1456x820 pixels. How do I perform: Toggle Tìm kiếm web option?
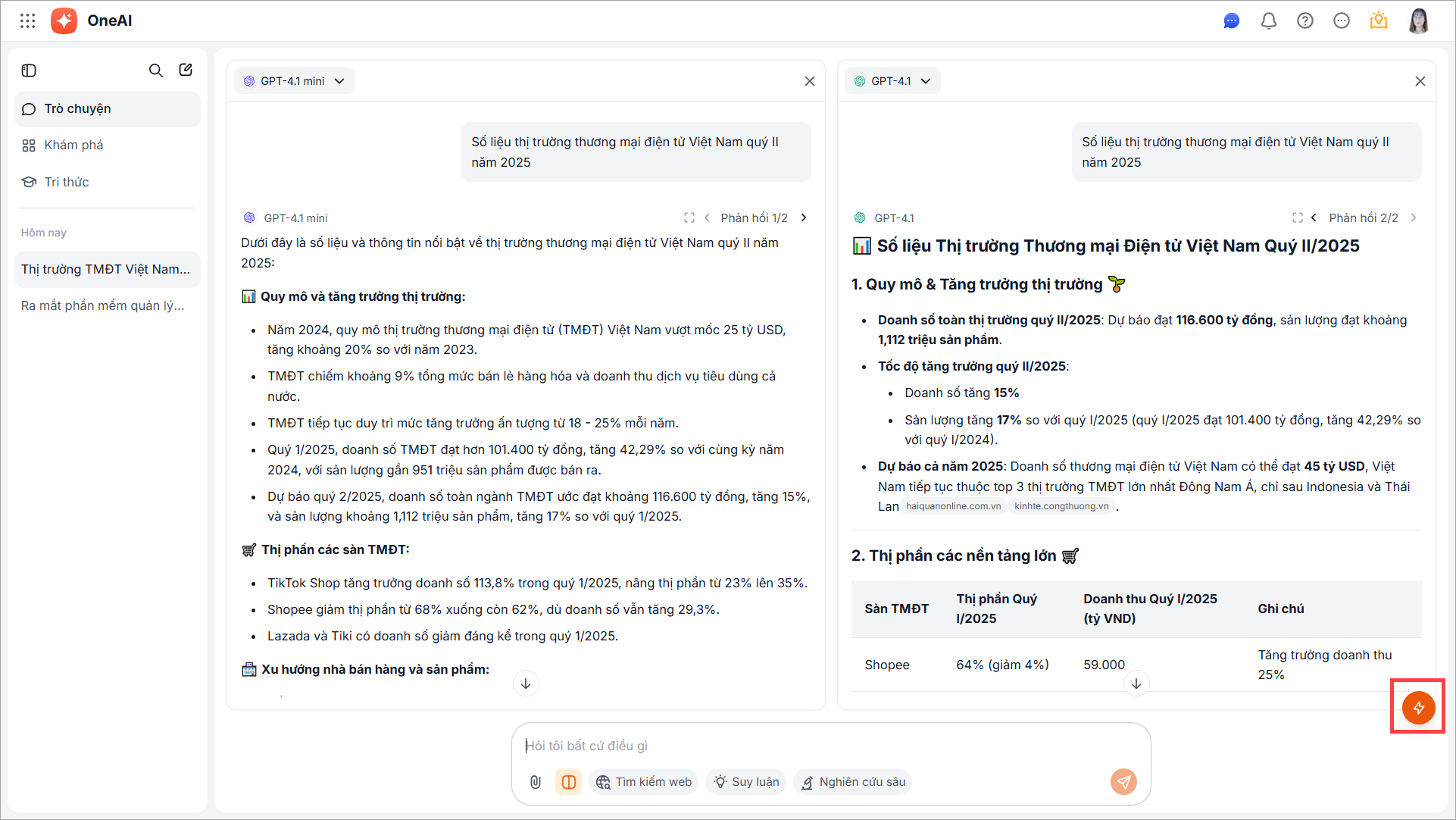(x=644, y=781)
